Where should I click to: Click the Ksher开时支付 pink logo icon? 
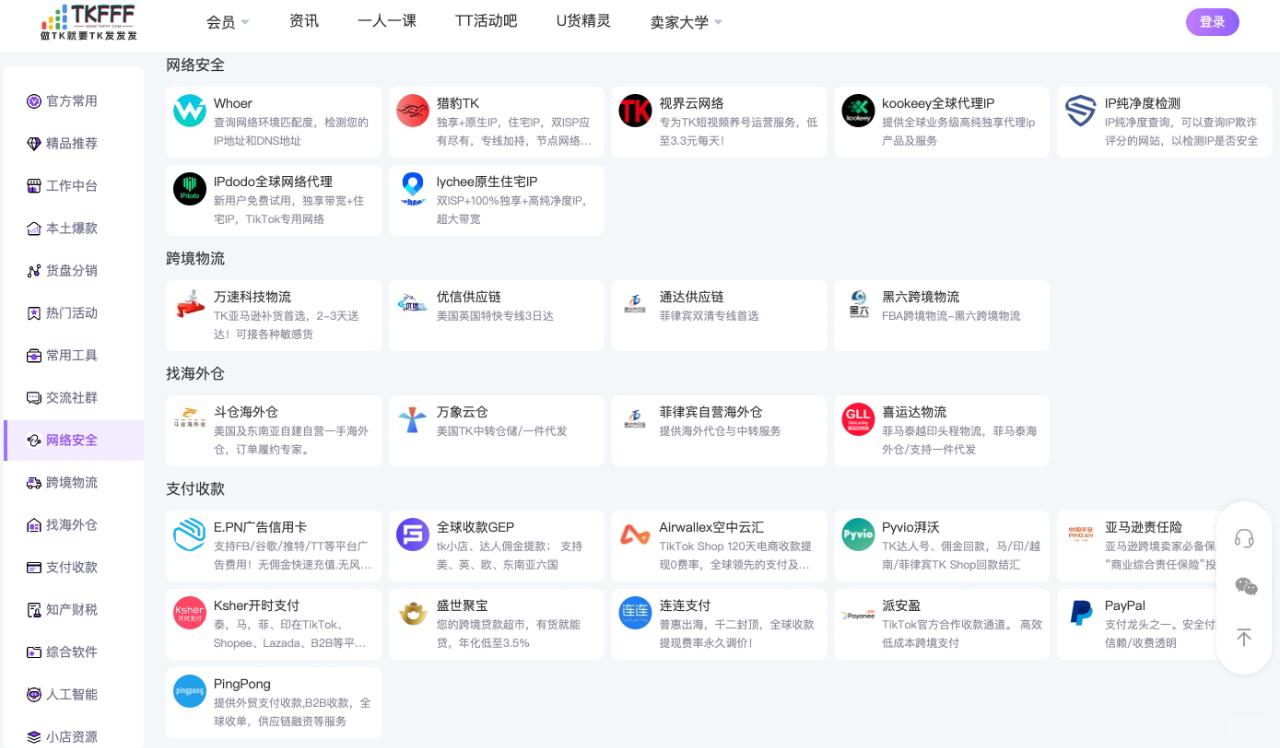coord(190,613)
